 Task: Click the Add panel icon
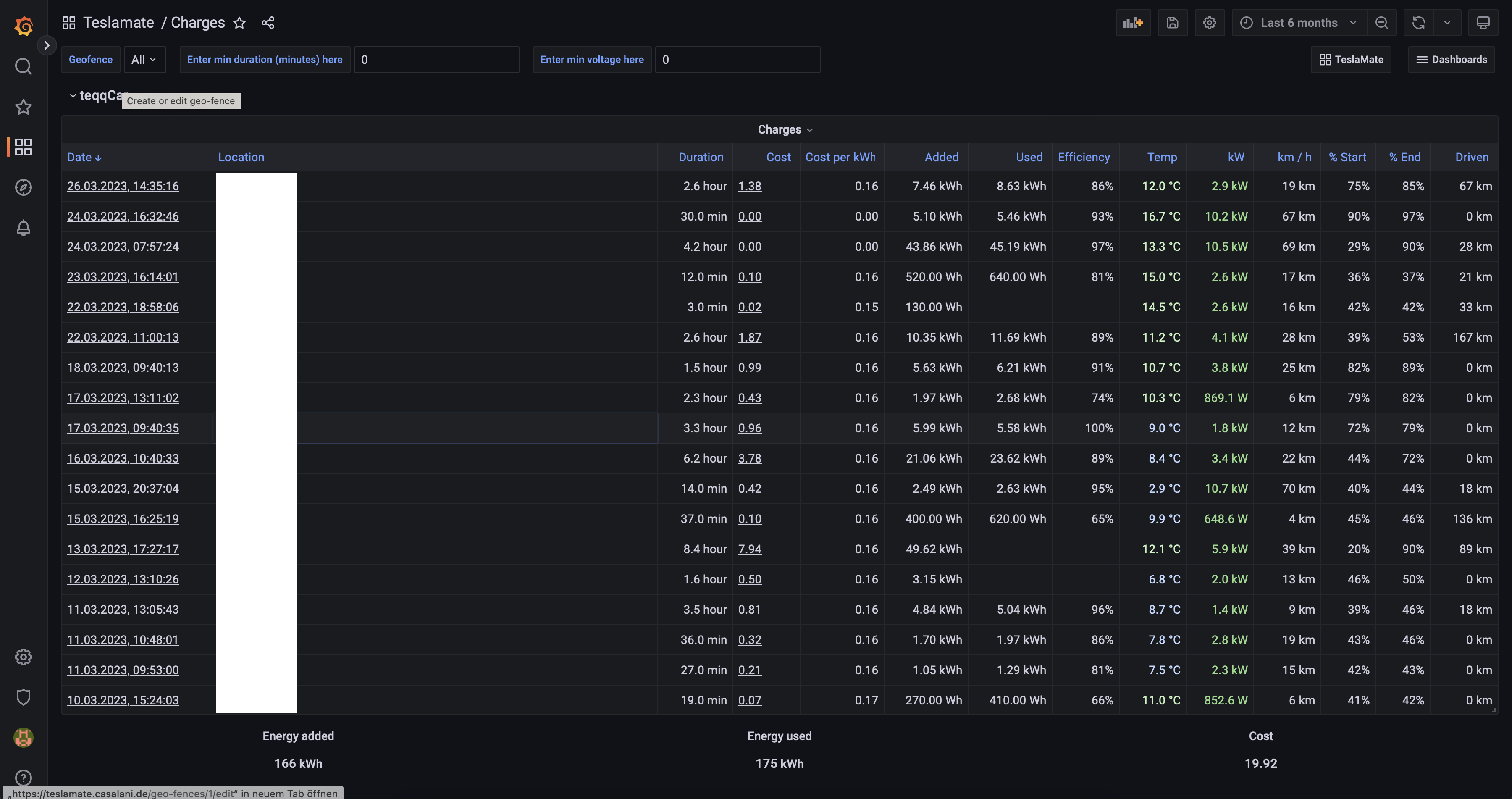pos(1132,23)
